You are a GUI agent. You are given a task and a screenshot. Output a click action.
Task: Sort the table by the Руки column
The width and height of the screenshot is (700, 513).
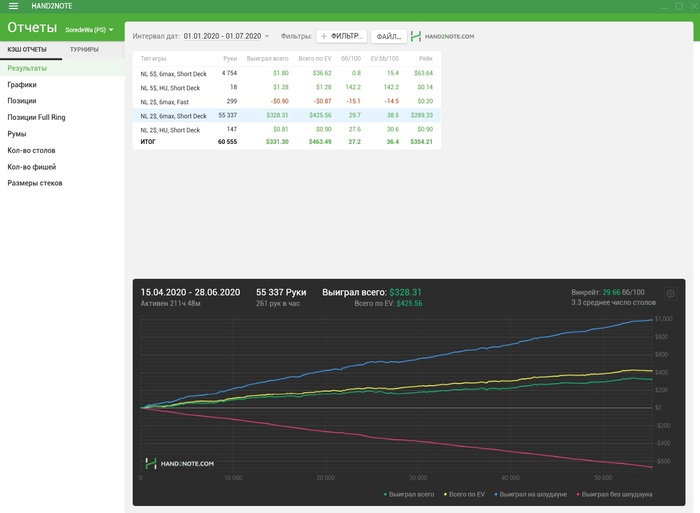[x=230, y=59]
